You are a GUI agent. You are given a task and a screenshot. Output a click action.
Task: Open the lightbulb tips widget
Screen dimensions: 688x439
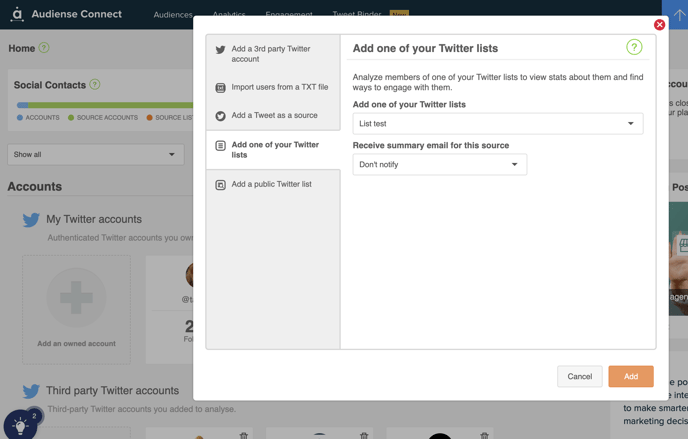(x=20, y=425)
